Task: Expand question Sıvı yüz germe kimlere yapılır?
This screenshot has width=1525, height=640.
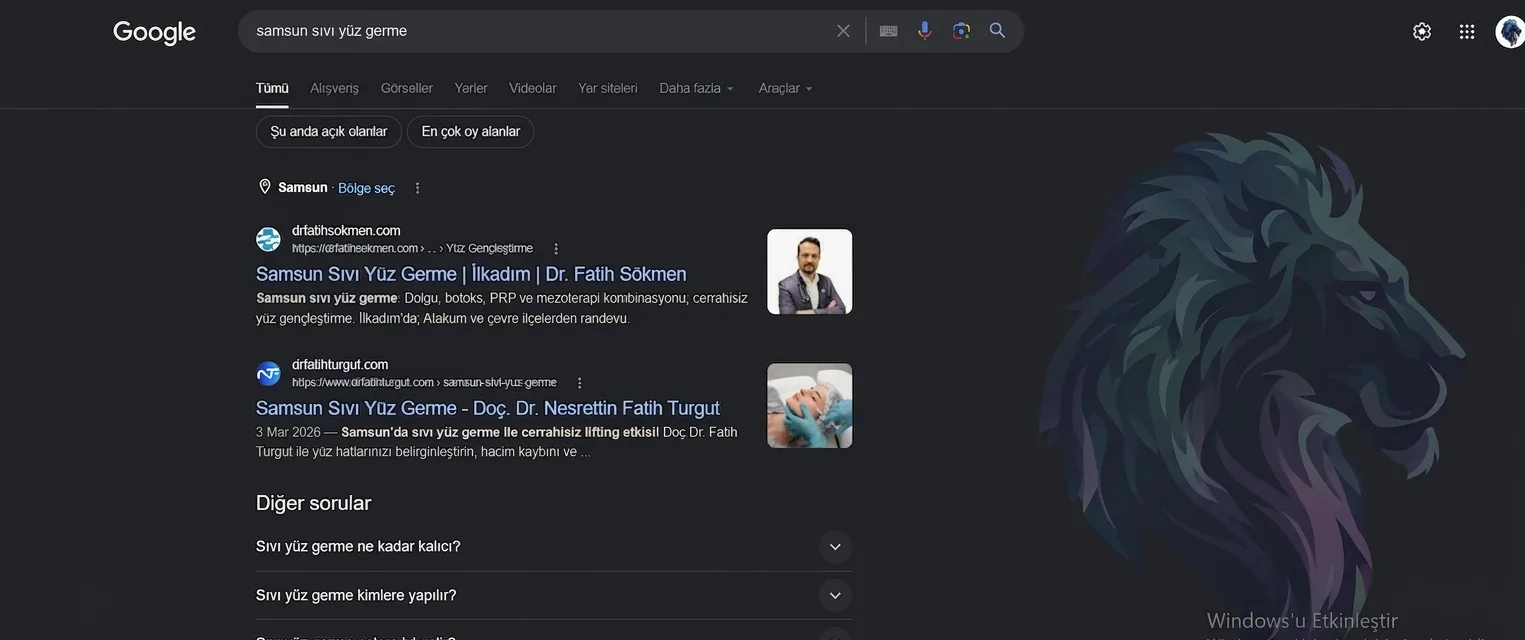Action: point(554,595)
